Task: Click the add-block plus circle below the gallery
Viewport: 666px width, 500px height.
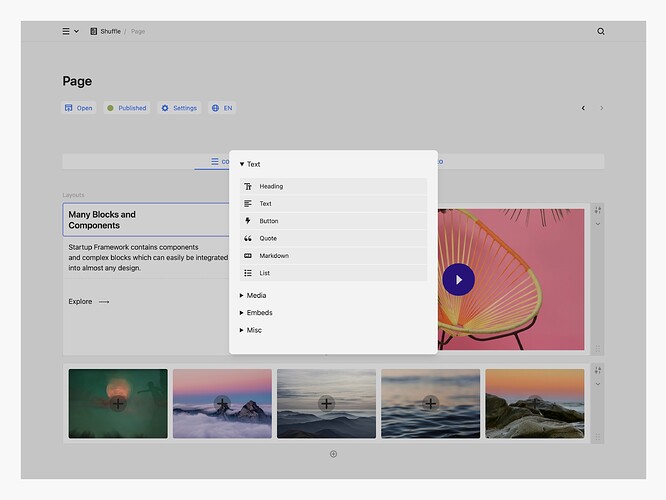Action: (333, 454)
